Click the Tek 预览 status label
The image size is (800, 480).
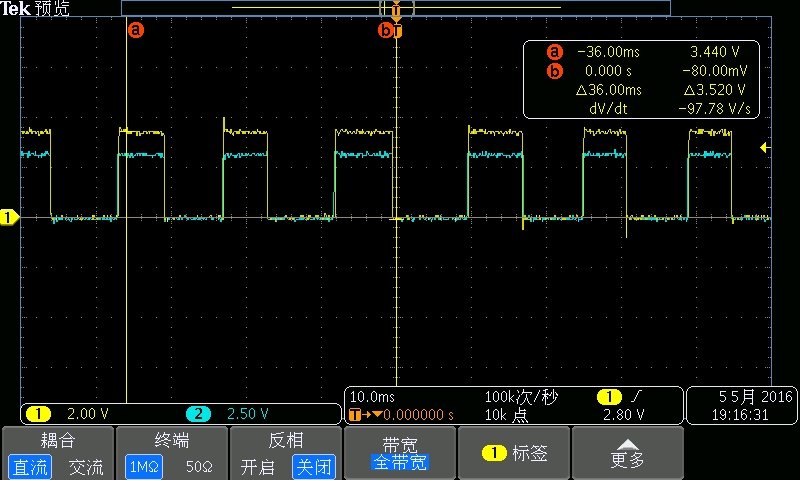[x=35, y=8]
